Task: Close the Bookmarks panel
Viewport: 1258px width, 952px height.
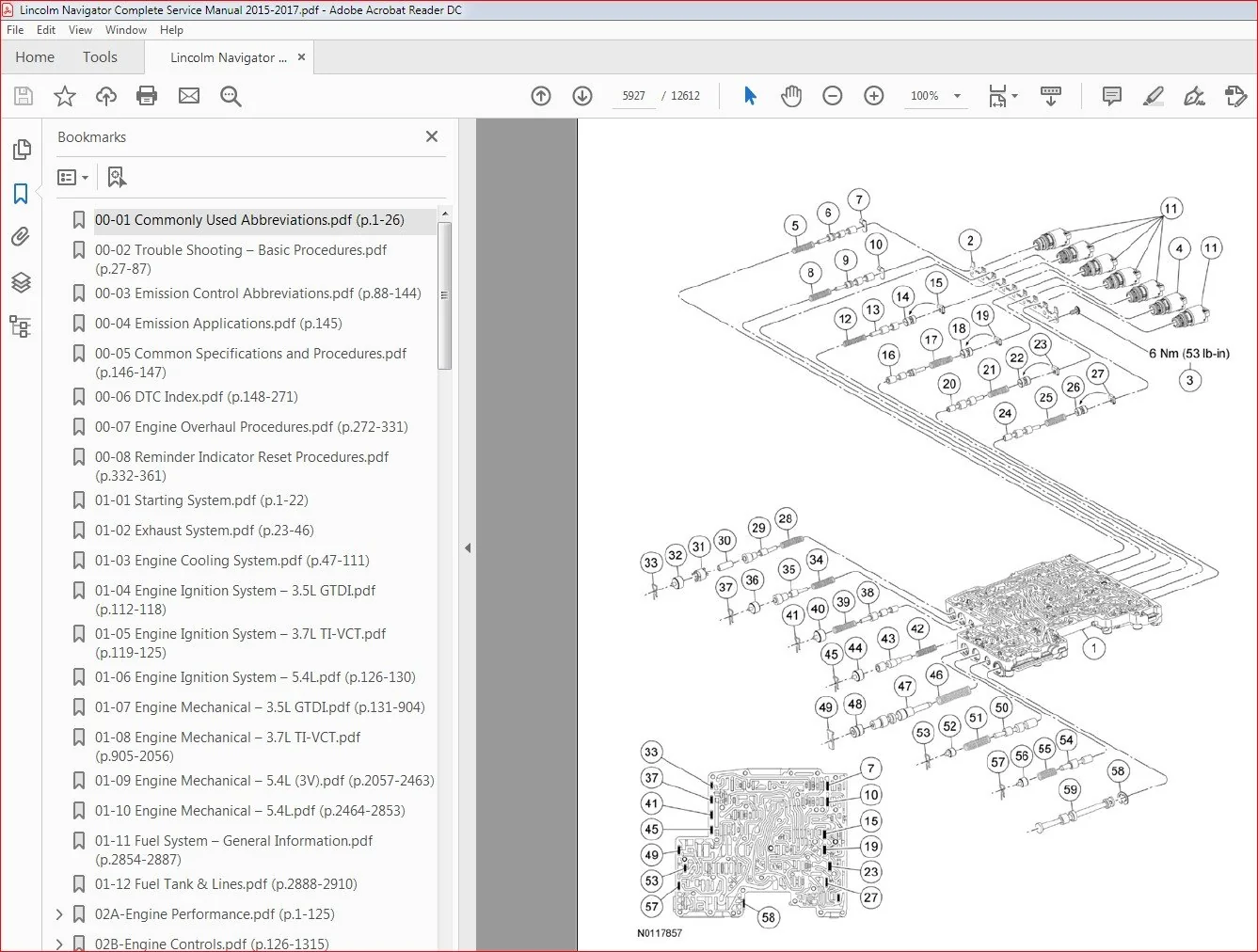Action: tap(432, 136)
